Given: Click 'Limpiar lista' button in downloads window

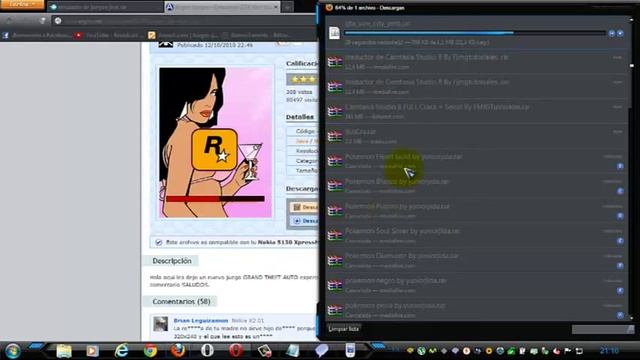Looking at the screenshot, I should coord(344,329).
